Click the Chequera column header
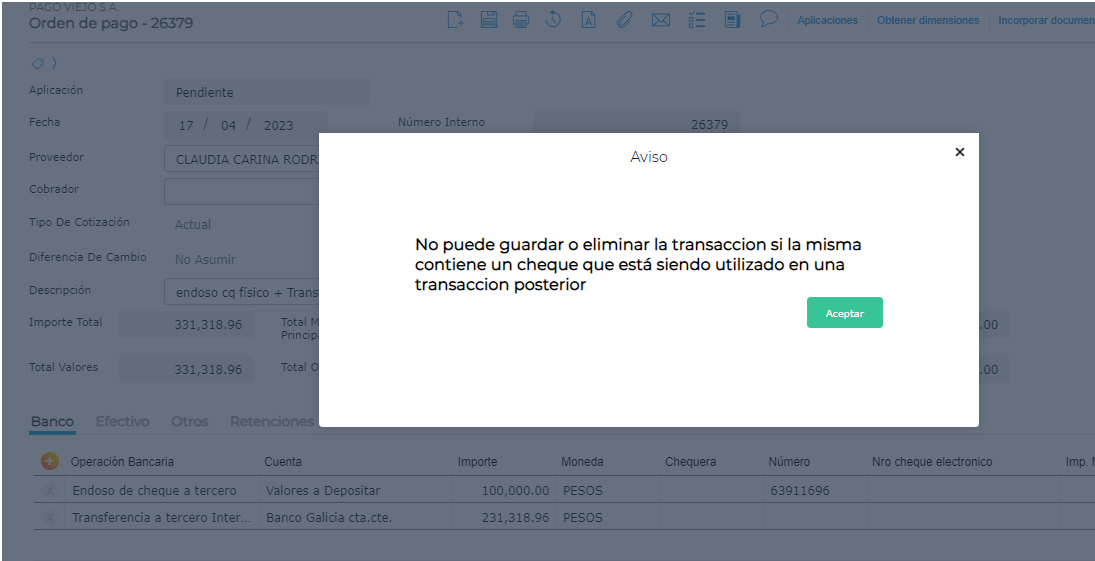1095x561 pixels. pyautogui.click(x=691, y=462)
